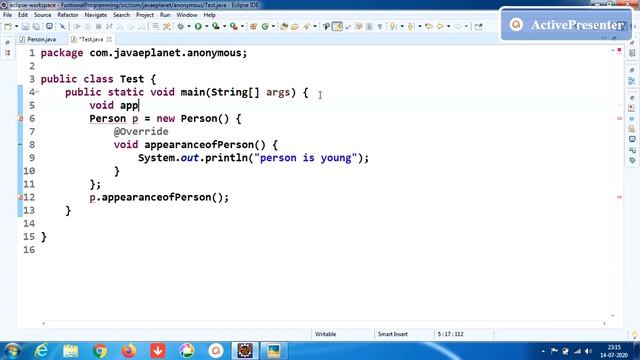
Task: Click the Debug gear toolbar icon
Action: click(180, 27)
